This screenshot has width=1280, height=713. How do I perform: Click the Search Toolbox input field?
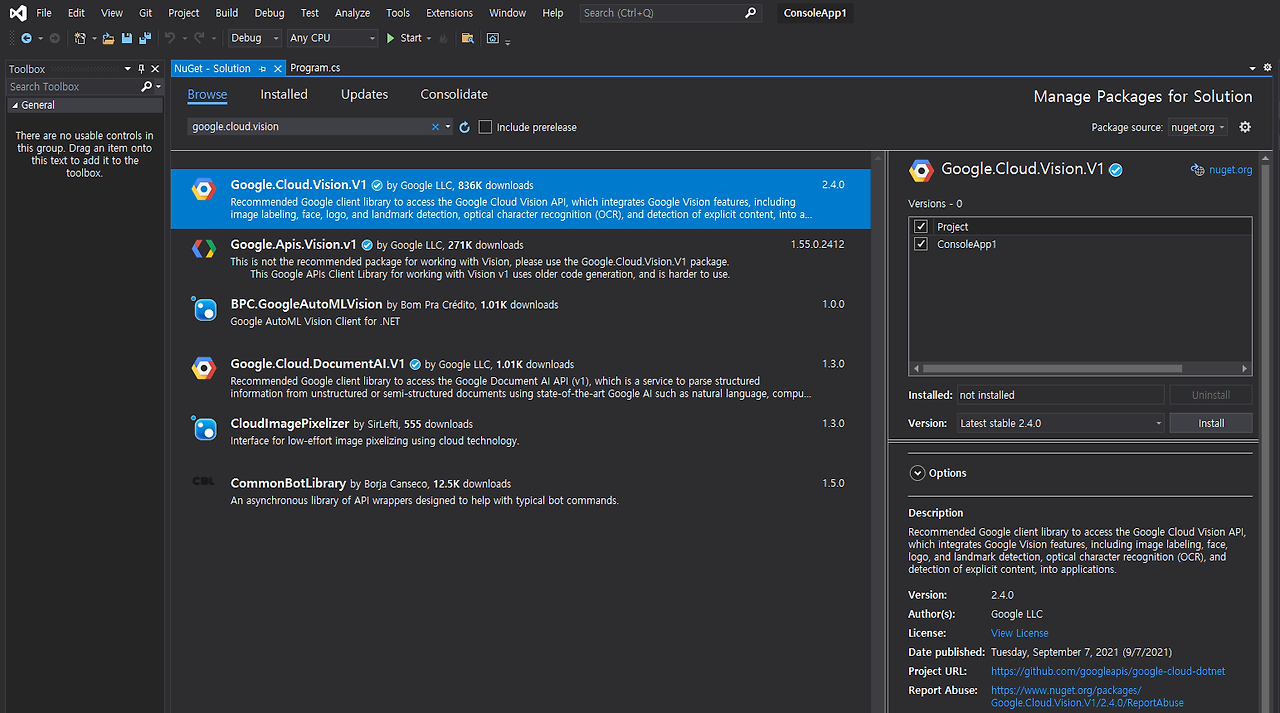72,87
